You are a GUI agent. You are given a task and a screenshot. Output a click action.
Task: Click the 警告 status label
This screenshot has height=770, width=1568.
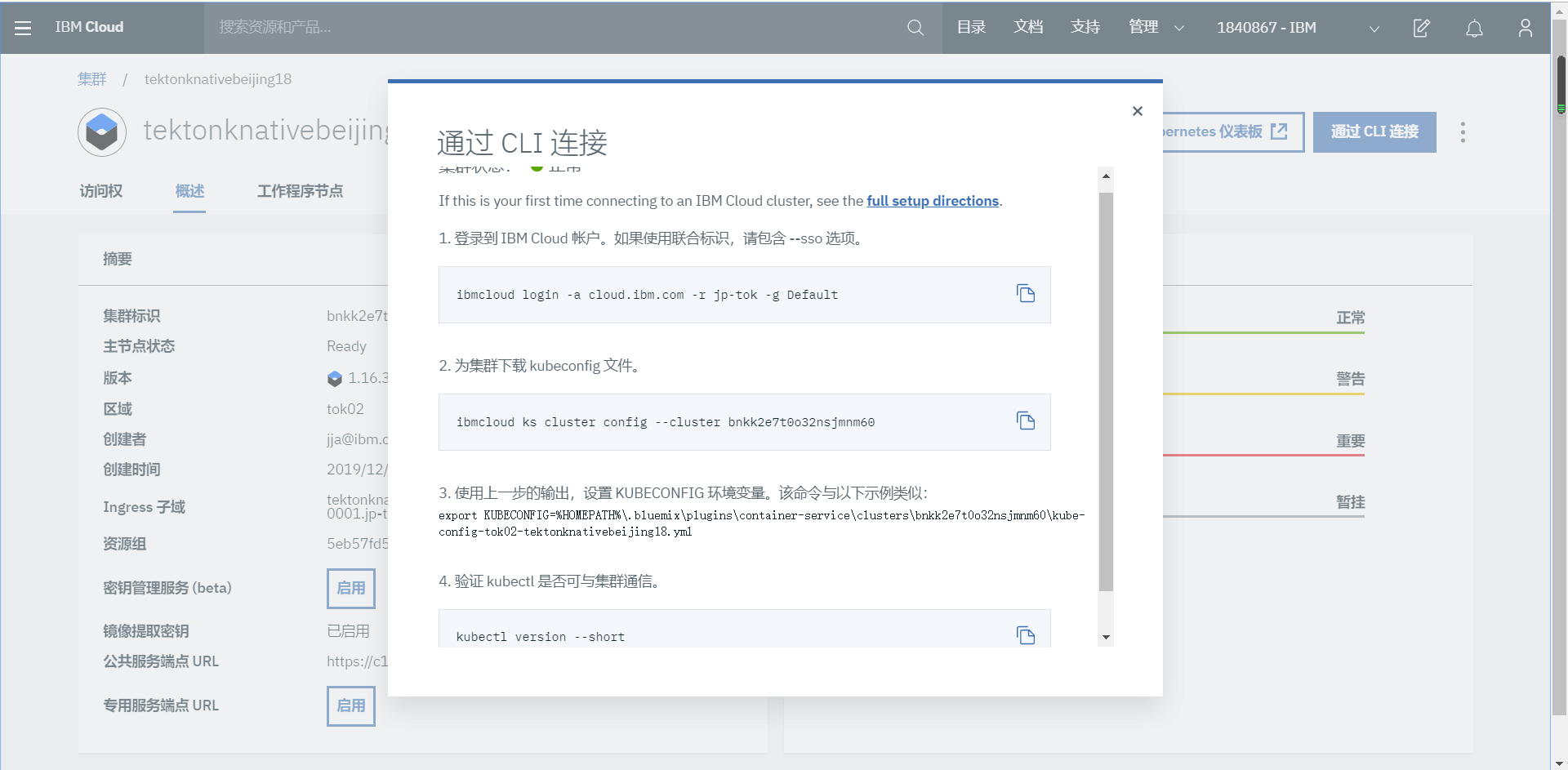pyautogui.click(x=1350, y=379)
